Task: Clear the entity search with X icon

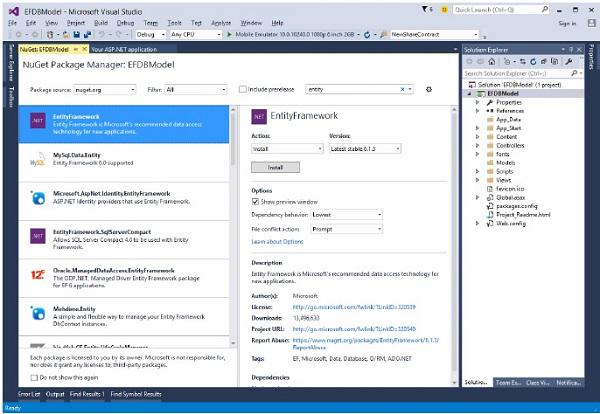Action: pyautogui.click(x=402, y=89)
